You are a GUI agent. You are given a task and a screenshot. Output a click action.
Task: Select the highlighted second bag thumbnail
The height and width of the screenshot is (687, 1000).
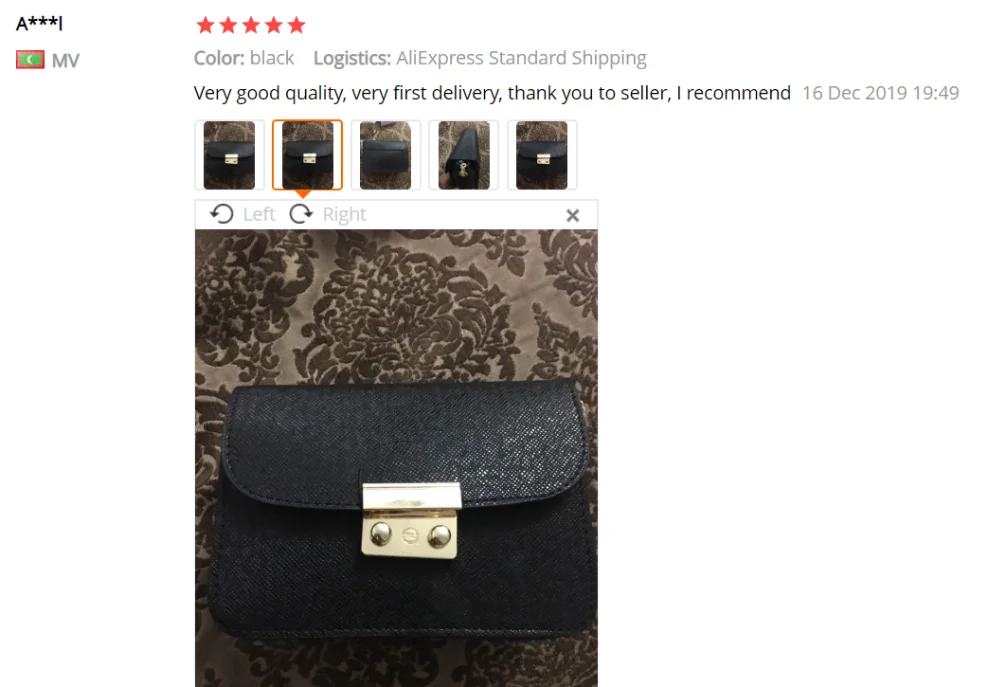point(307,155)
